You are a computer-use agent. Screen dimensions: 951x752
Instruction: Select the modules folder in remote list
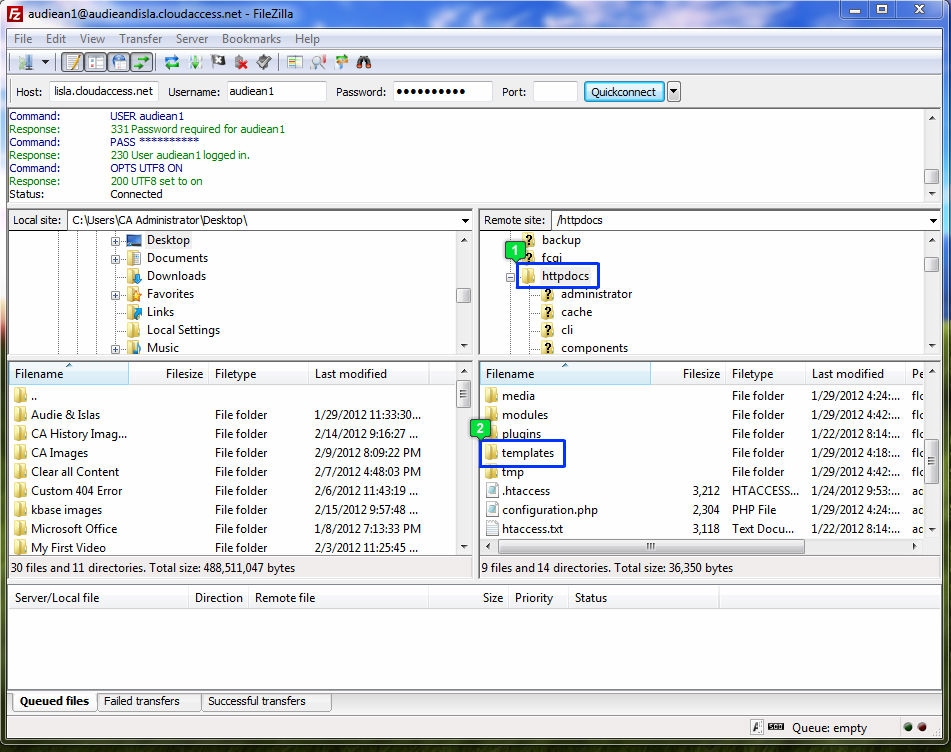(x=525, y=415)
